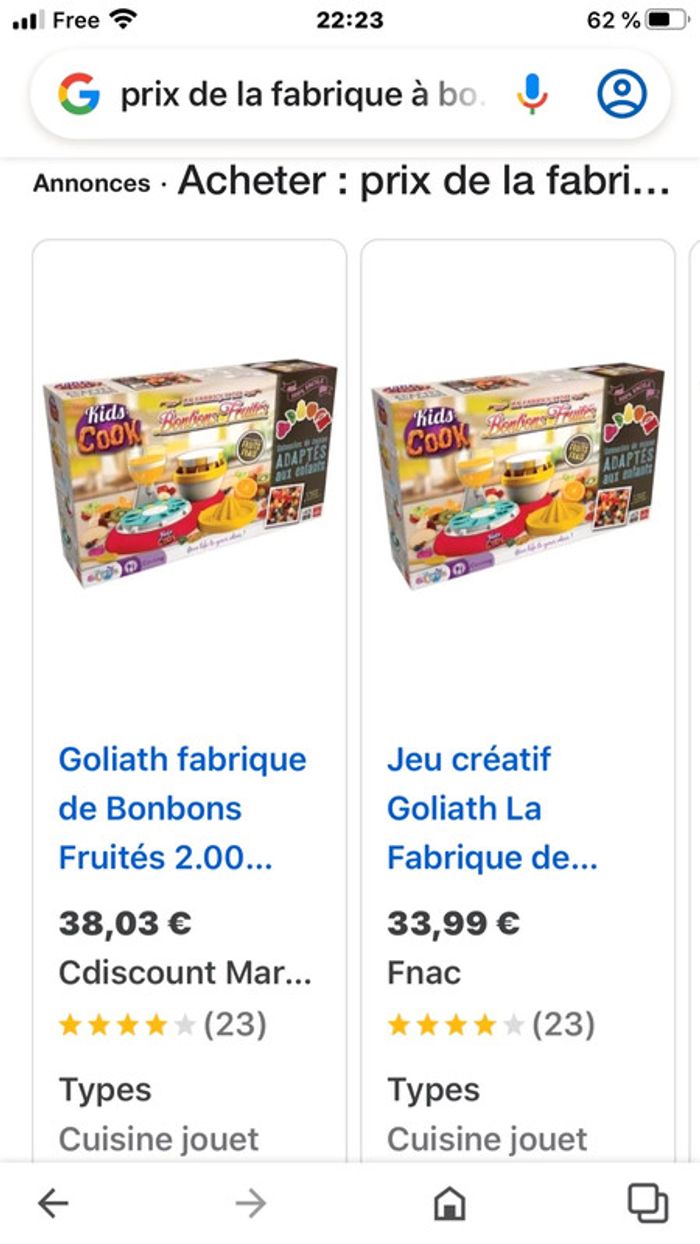Start voice search with microphone icon
The image size is (700, 1244).
[532, 94]
